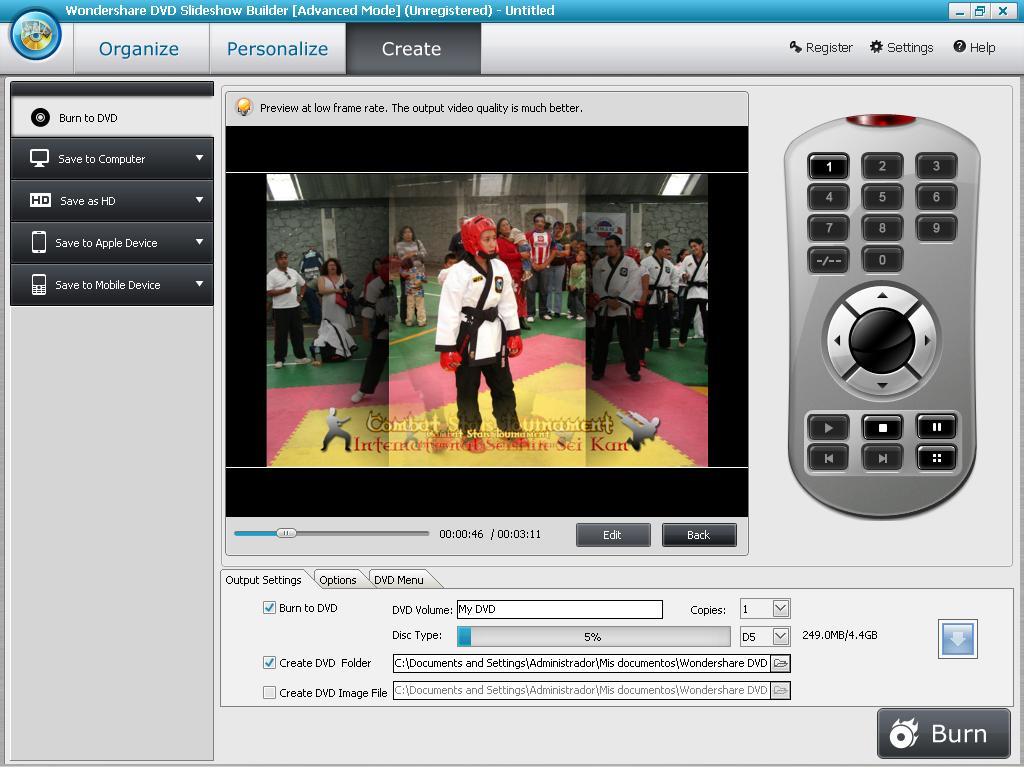Uncheck the Burn to DVD checkbox
This screenshot has height=768, width=1024.
tap(268, 607)
